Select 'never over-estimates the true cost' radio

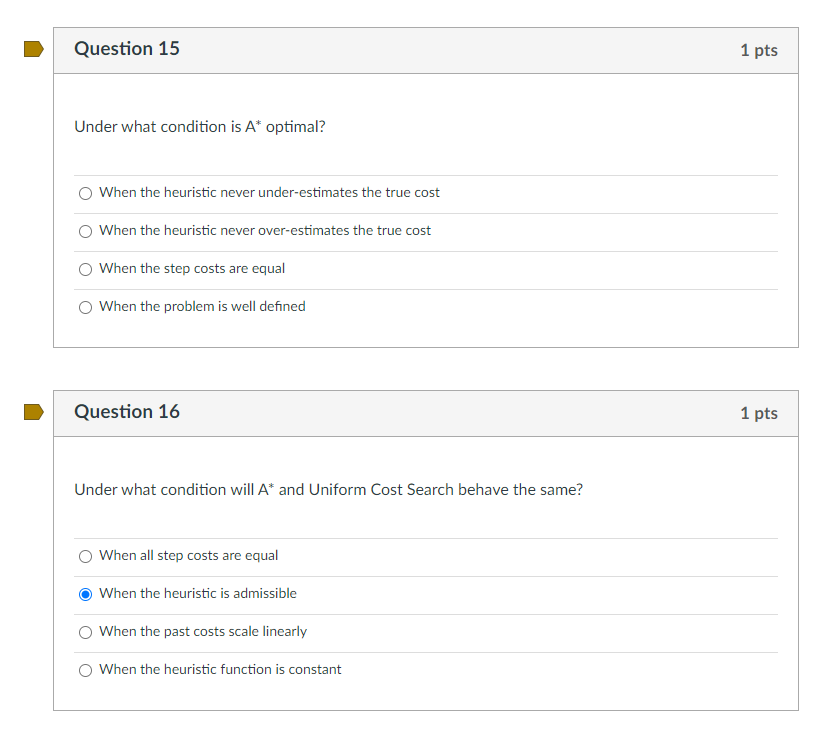click(x=85, y=231)
